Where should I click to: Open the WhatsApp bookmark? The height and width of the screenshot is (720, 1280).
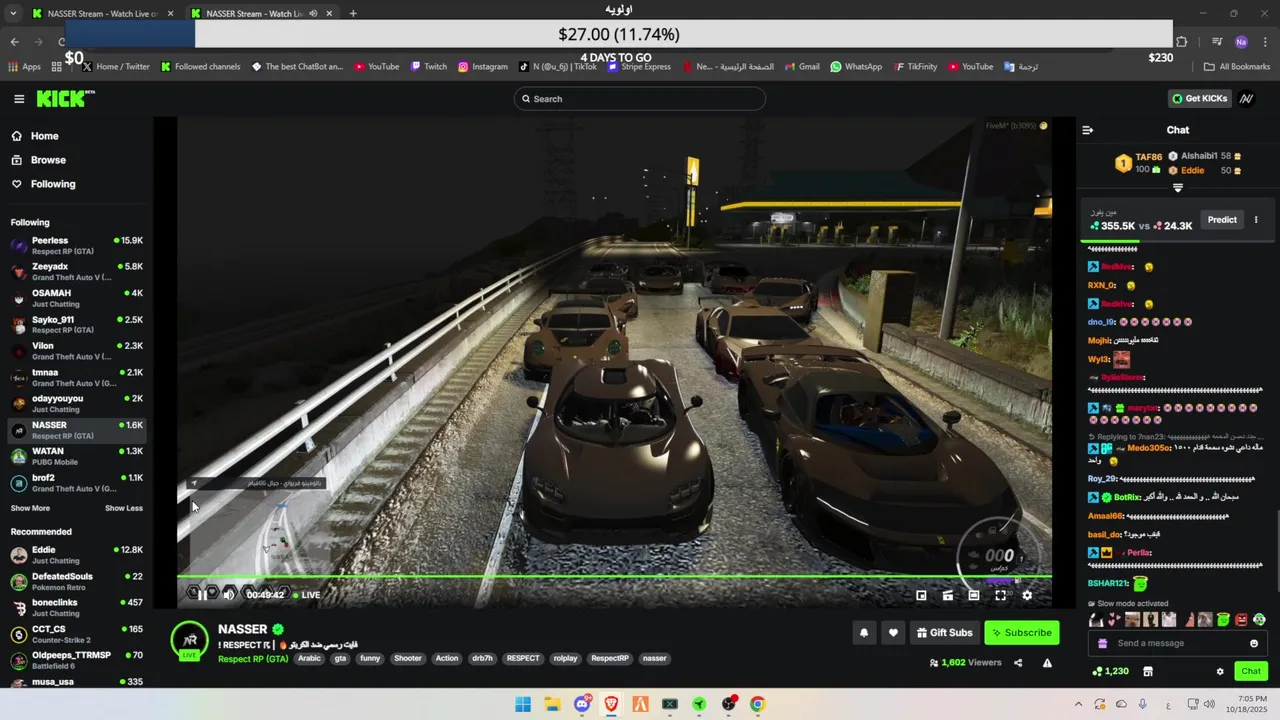pos(856,67)
